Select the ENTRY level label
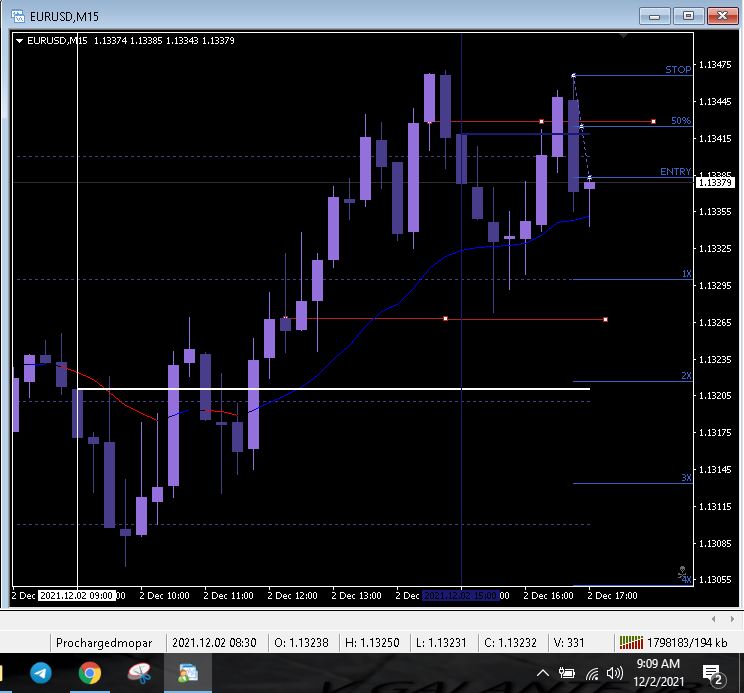This screenshot has height=693, width=744. point(675,172)
